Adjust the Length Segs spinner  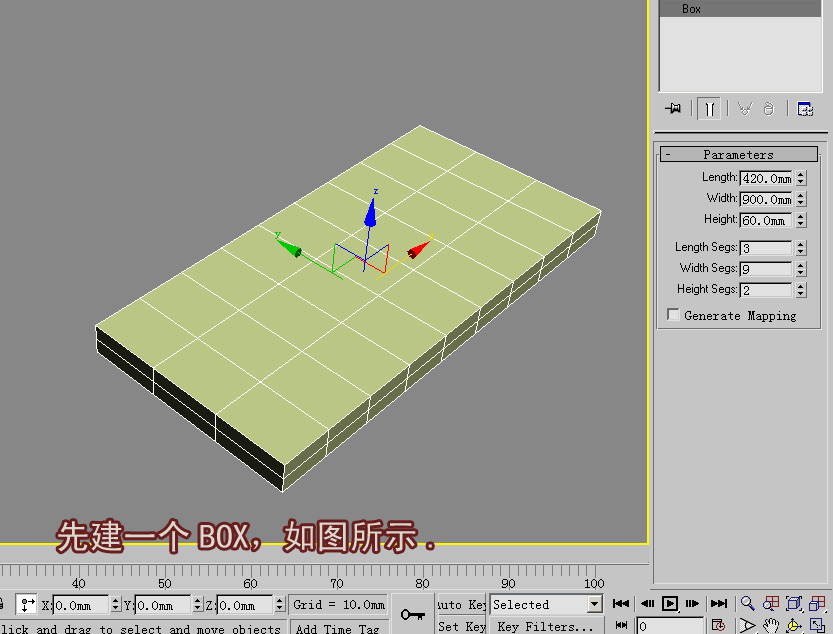click(801, 248)
